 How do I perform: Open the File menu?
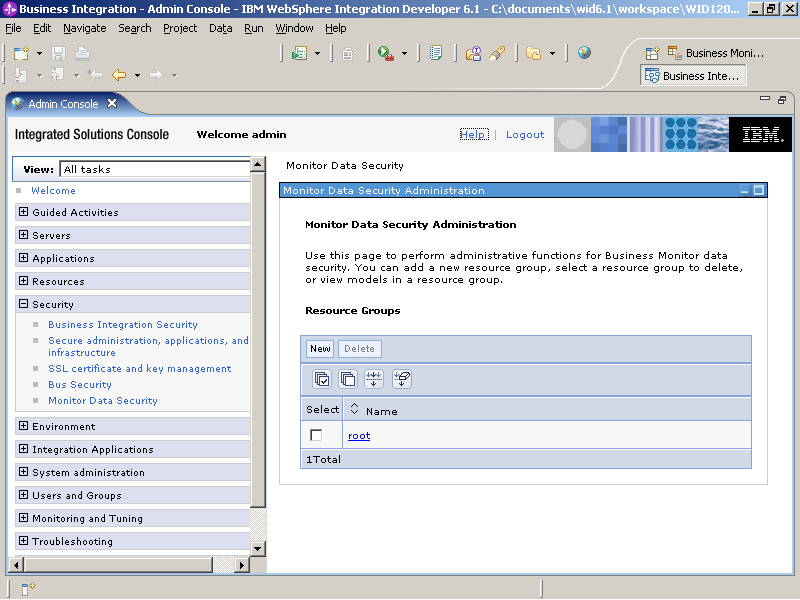pyautogui.click(x=13, y=29)
